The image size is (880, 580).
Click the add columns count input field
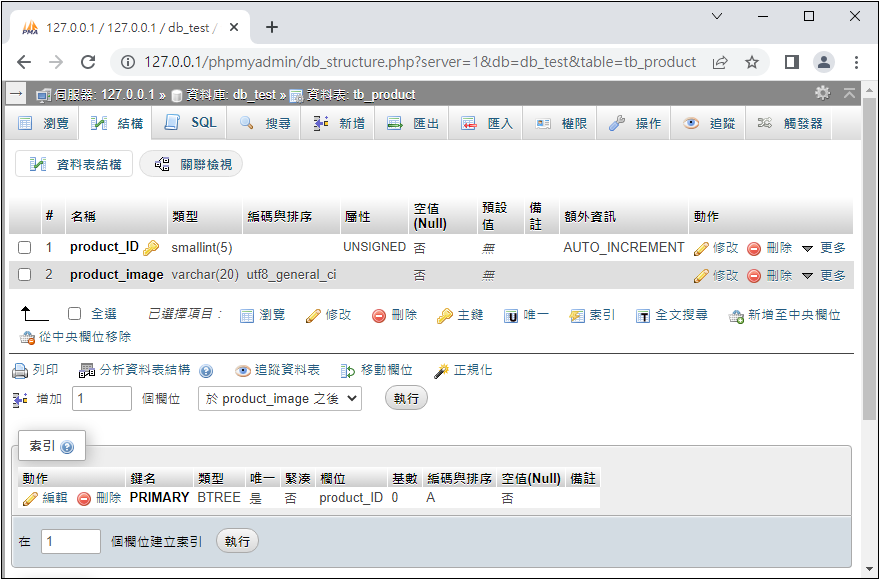101,398
